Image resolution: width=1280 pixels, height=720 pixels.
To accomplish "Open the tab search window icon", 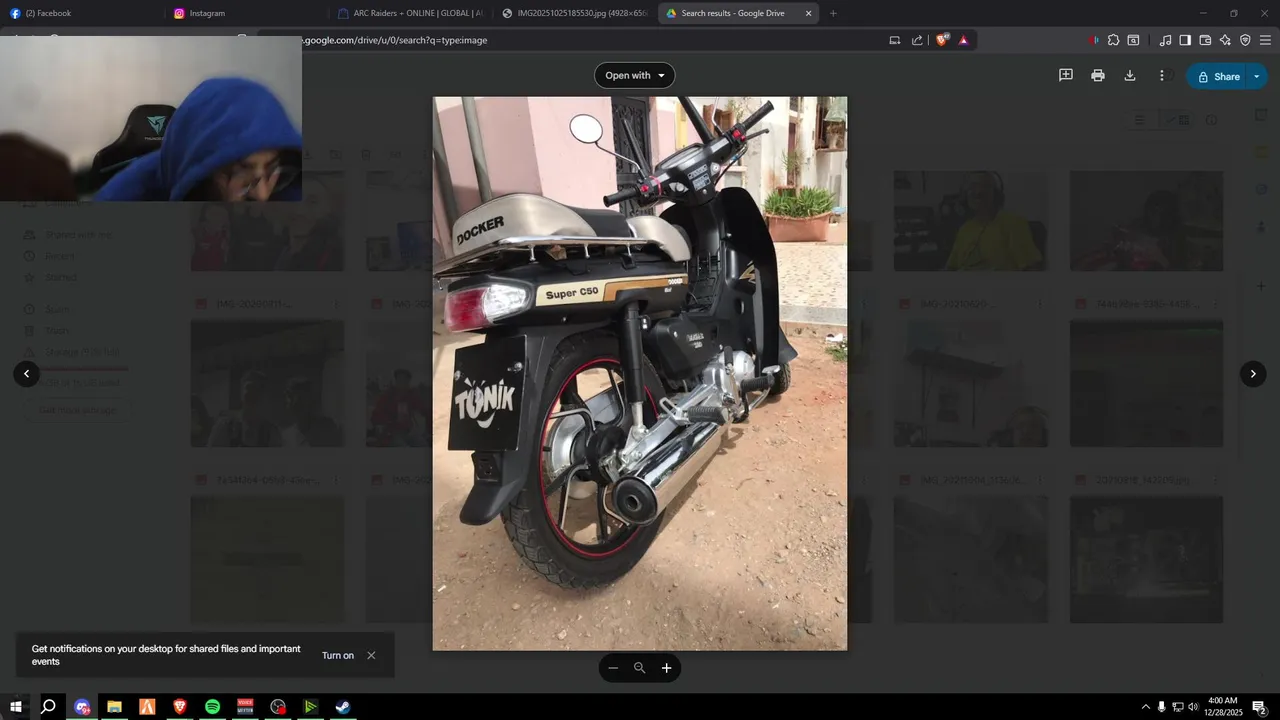I will click(1133, 40).
